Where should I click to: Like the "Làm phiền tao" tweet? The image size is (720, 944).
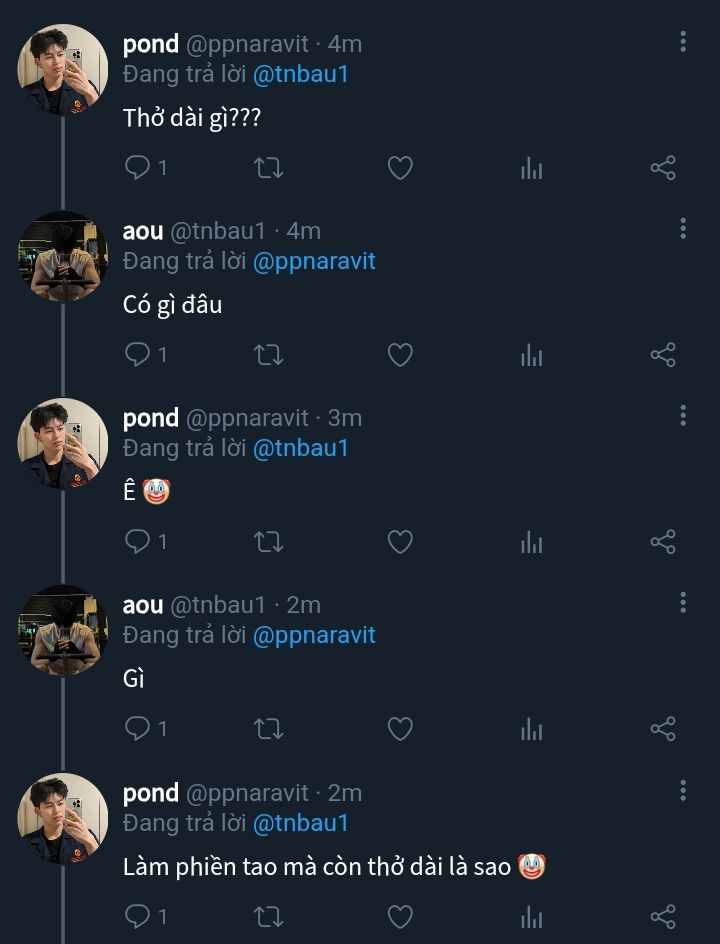pyautogui.click(x=400, y=916)
